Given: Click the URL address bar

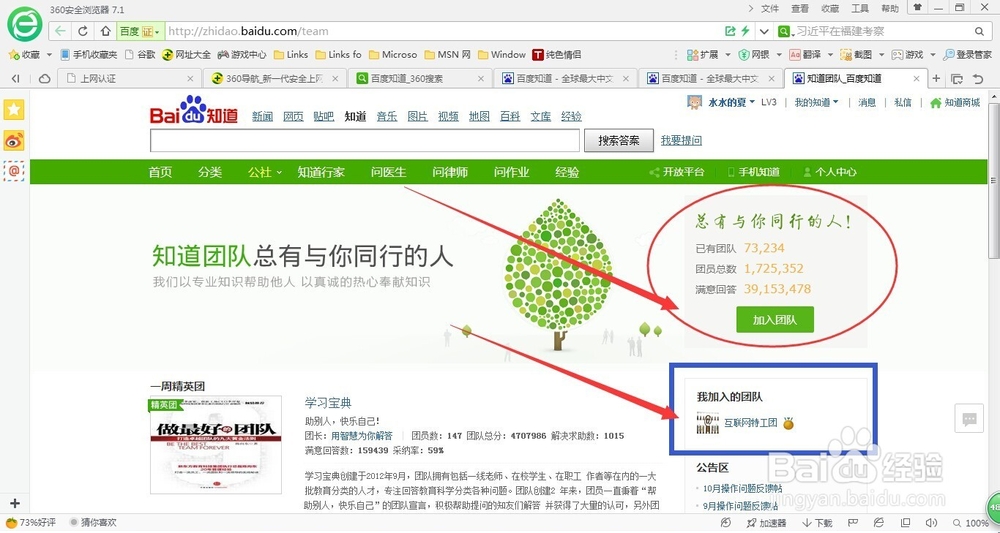Looking at the screenshot, I should [443, 31].
